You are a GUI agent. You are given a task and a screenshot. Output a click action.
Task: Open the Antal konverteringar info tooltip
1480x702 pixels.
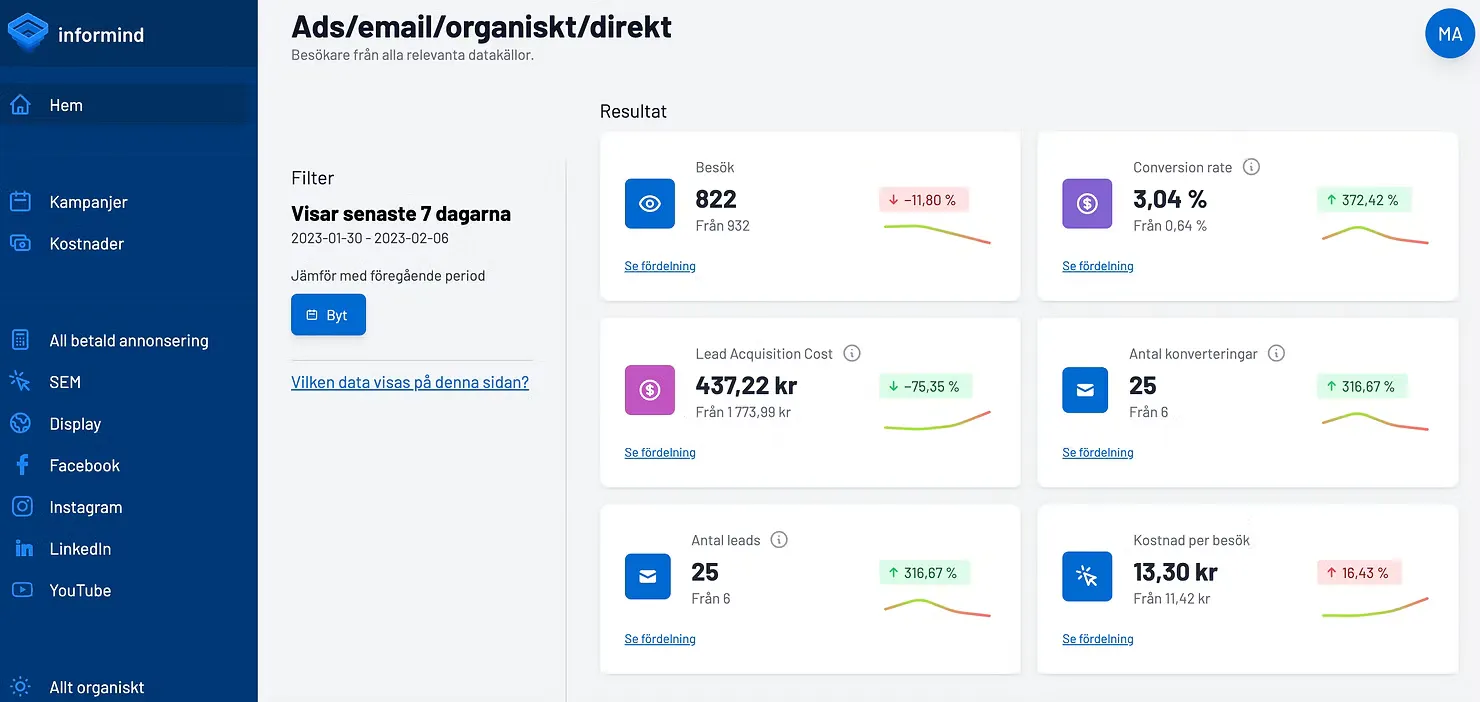click(1276, 353)
